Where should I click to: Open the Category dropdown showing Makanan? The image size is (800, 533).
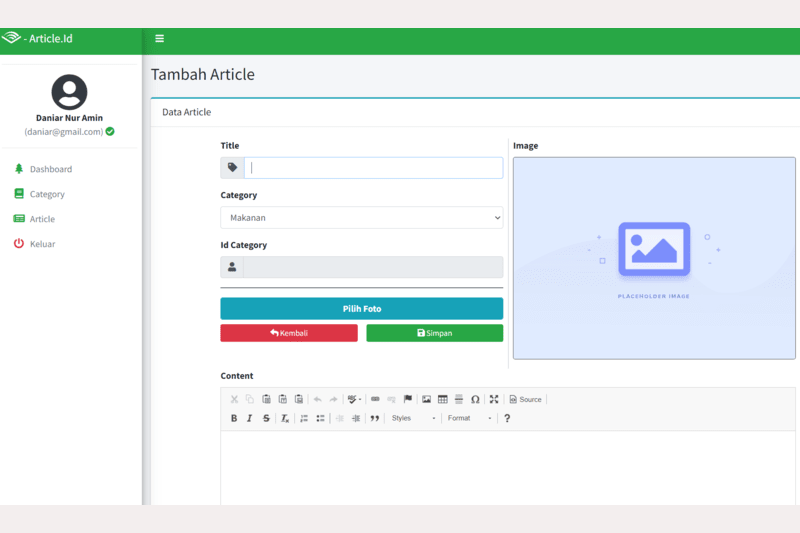coord(361,217)
